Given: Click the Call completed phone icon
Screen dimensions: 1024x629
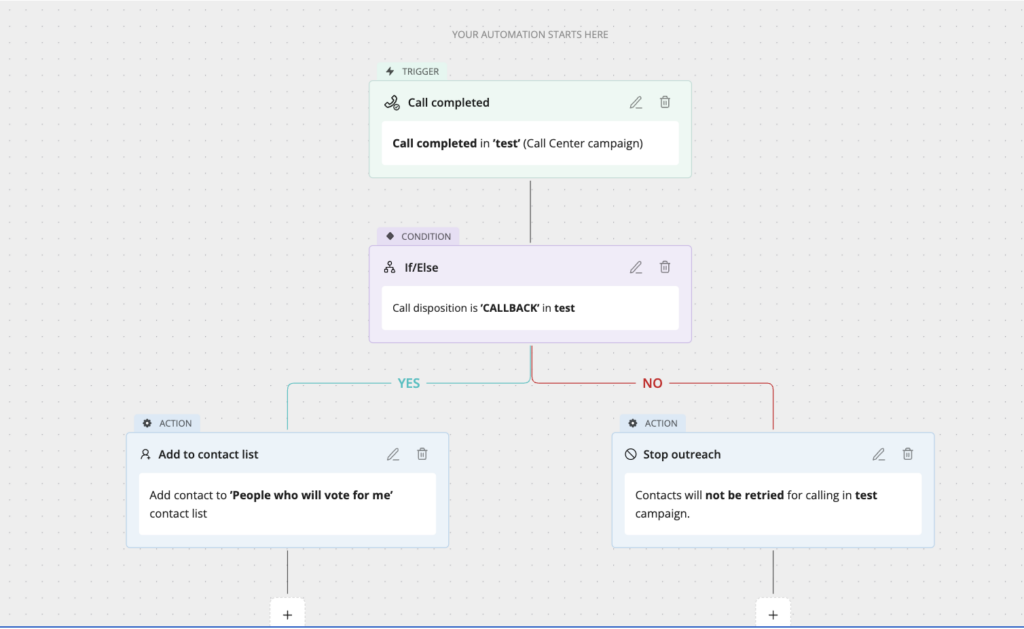Looking at the screenshot, I should [392, 103].
